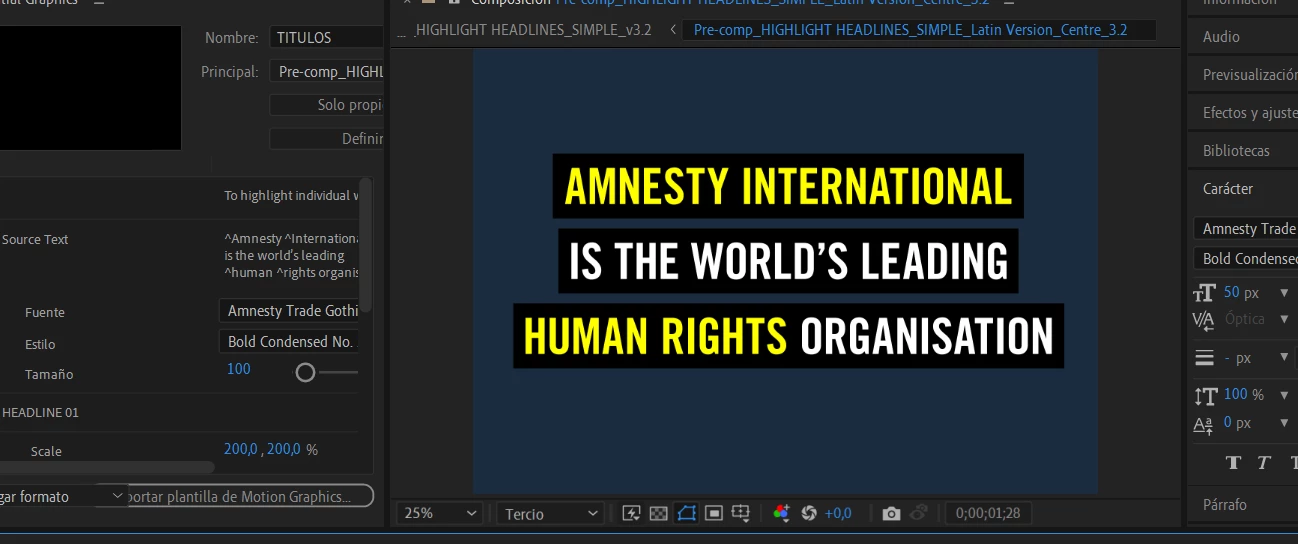
Task: Click Scale value 200,0 first
Action: click(x=240, y=450)
